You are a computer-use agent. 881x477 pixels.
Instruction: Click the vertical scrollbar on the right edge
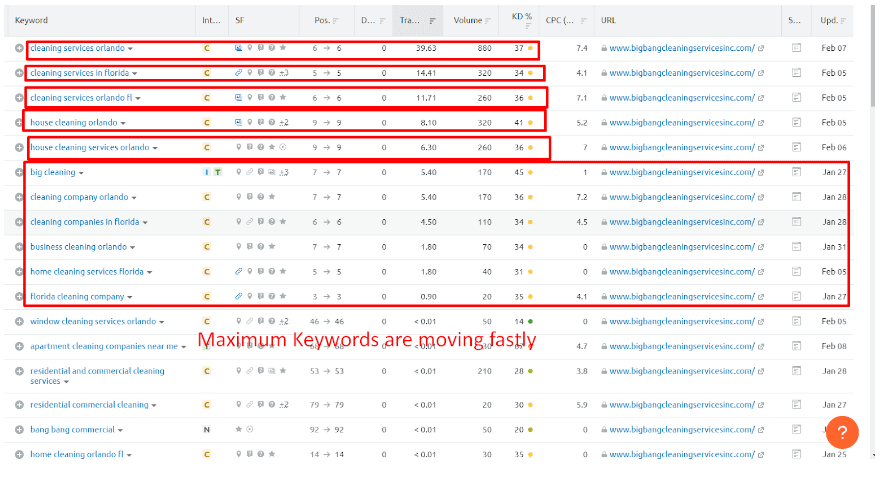pos(873,56)
